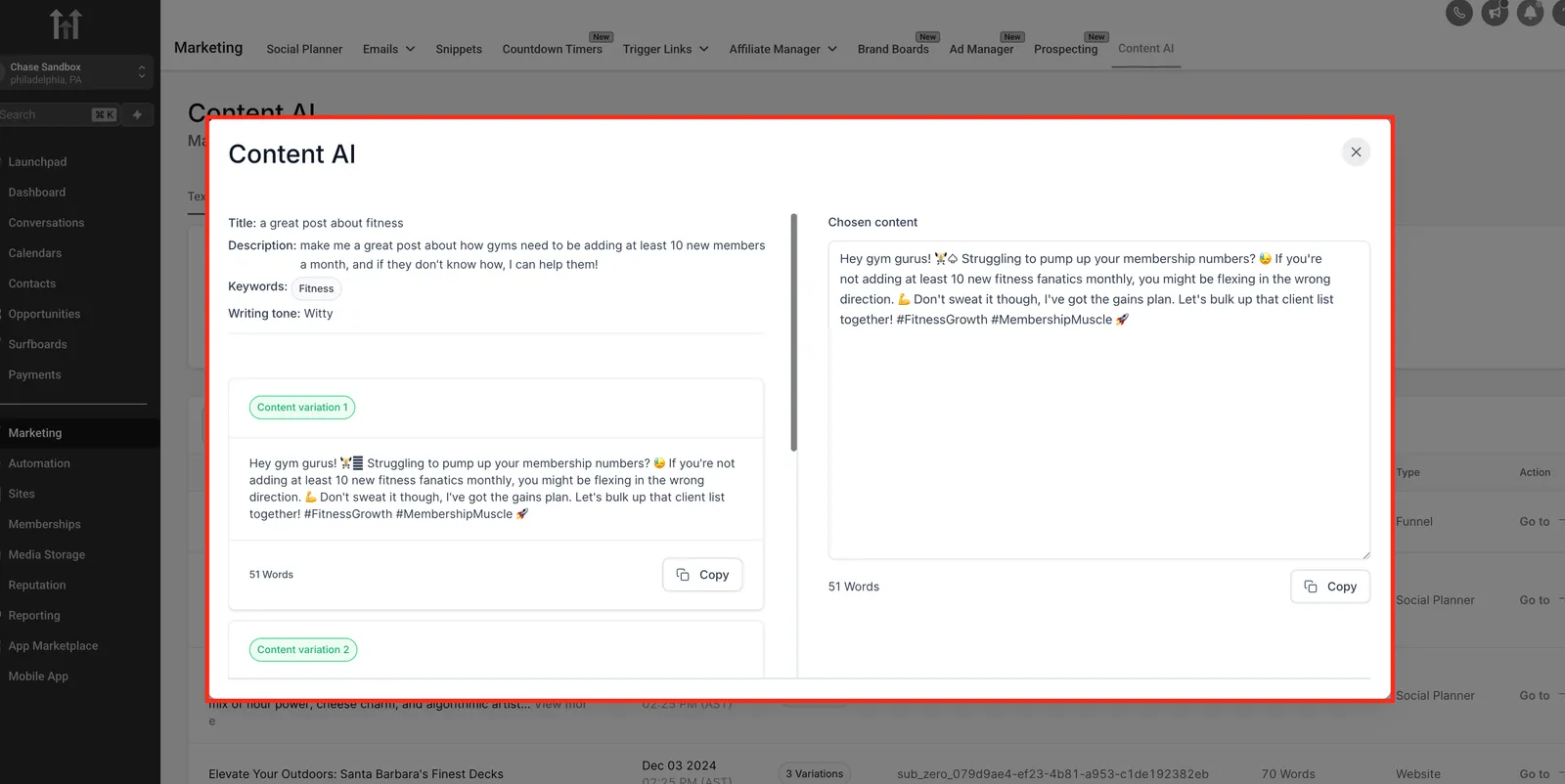Select the Content variation 2 badge
1565x784 pixels.
(x=303, y=650)
